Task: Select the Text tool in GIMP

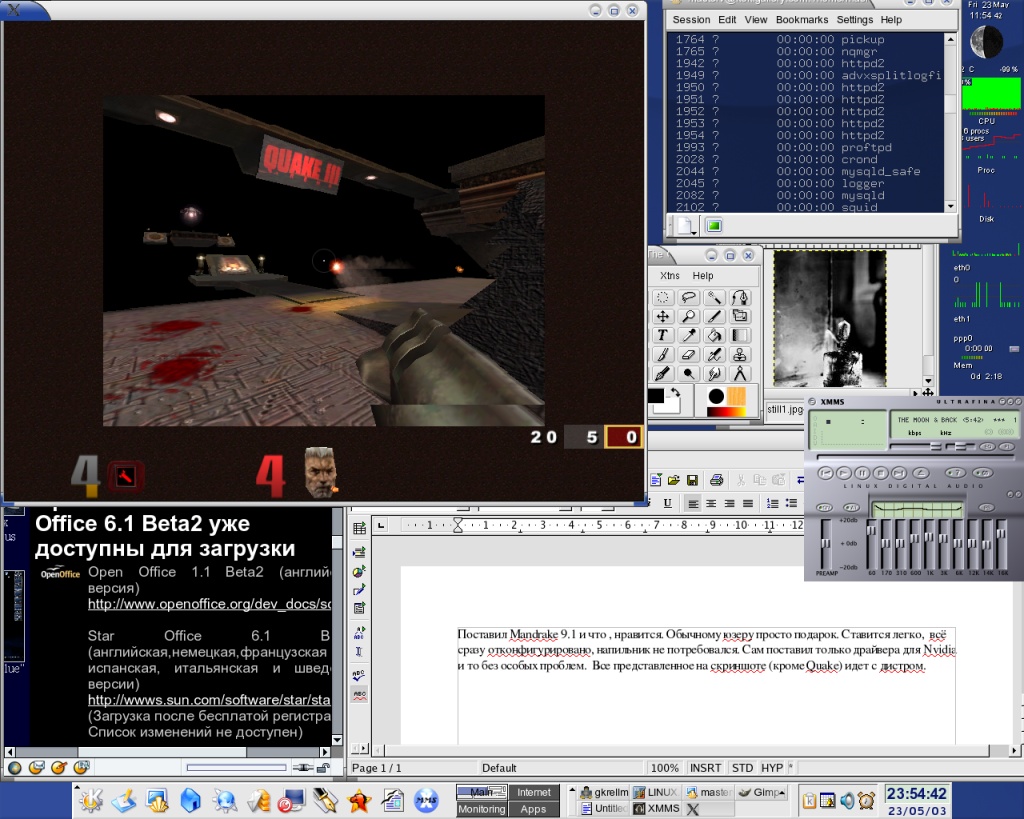Action: click(x=662, y=336)
